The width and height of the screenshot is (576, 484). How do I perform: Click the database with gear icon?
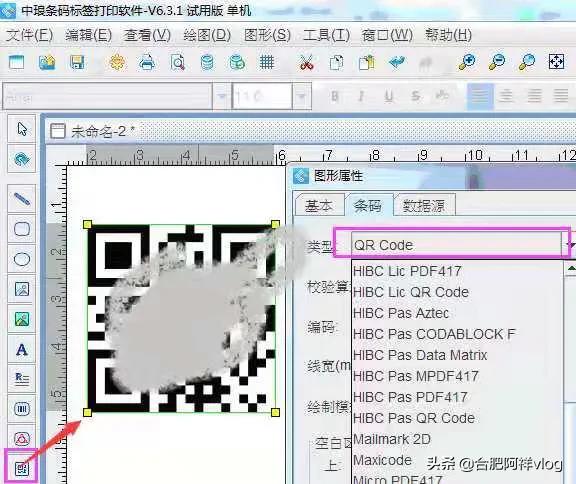pos(237,62)
